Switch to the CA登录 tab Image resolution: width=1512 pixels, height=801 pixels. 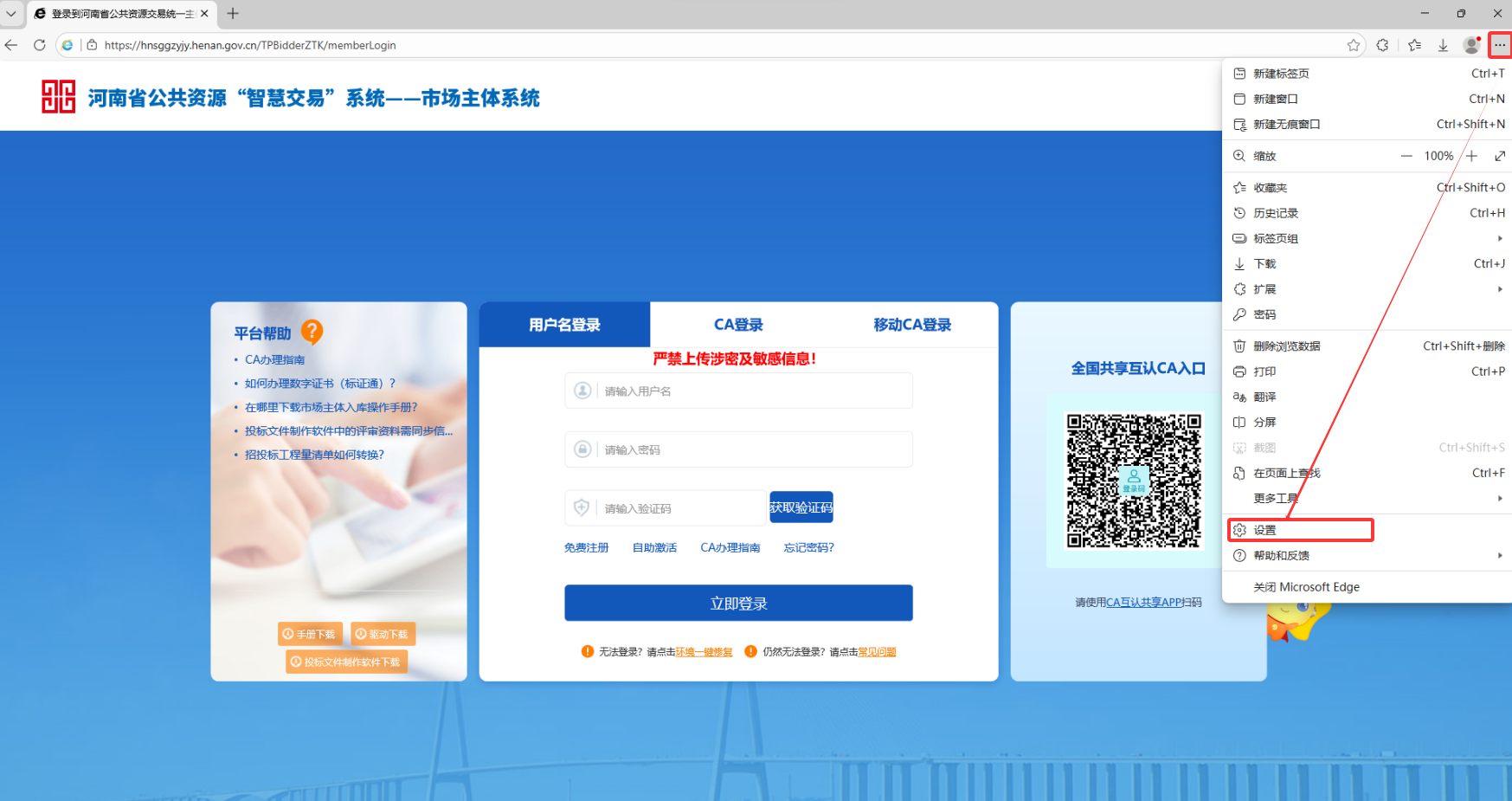tap(738, 325)
